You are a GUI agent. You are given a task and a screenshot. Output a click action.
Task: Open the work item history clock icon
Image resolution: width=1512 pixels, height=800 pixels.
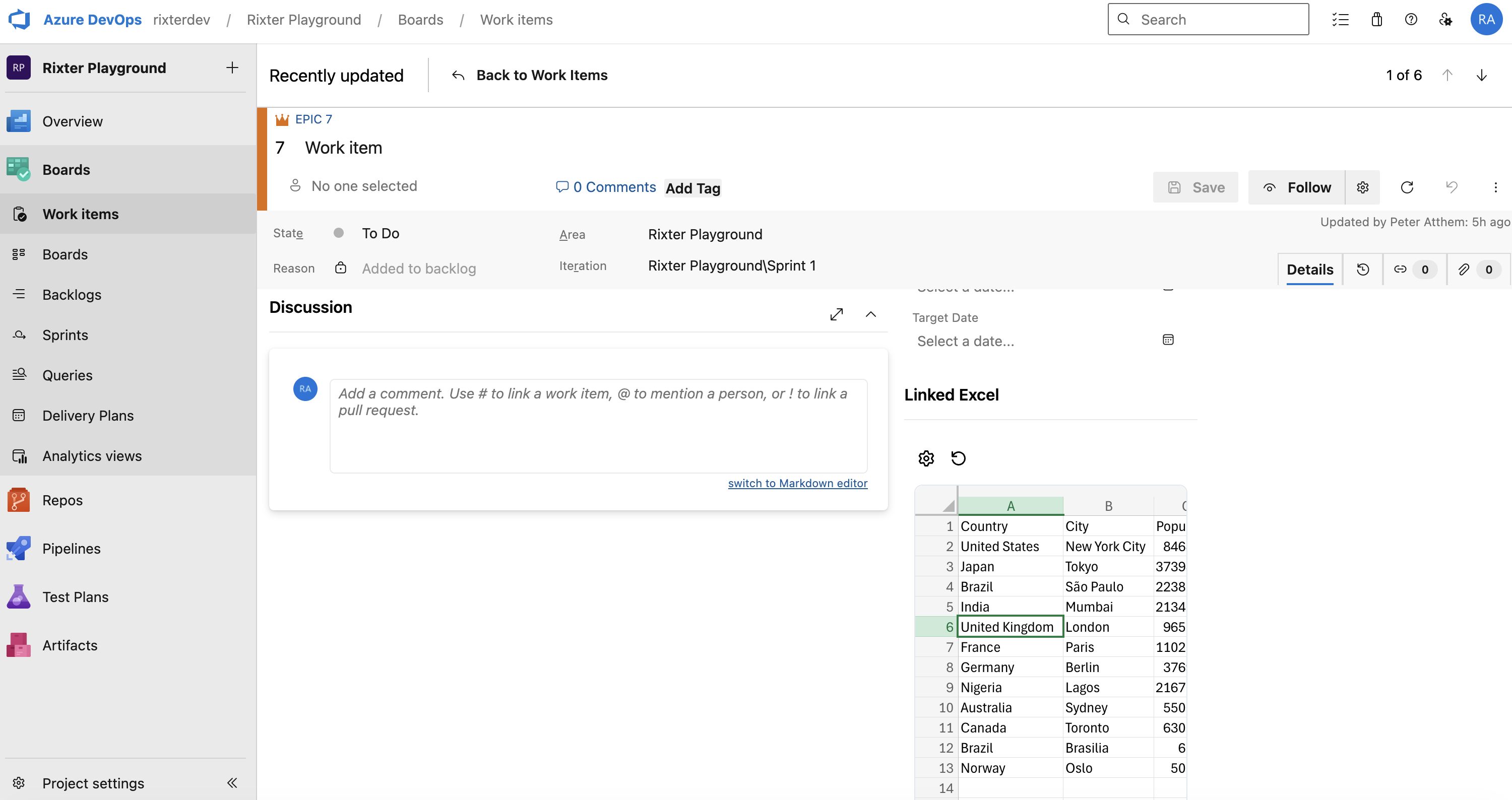pyautogui.click(x=1363, y=270)
